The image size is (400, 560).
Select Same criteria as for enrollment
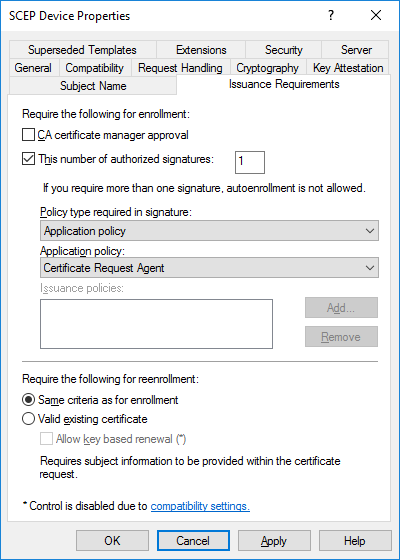pyautogui.click(x=29, y=400)
